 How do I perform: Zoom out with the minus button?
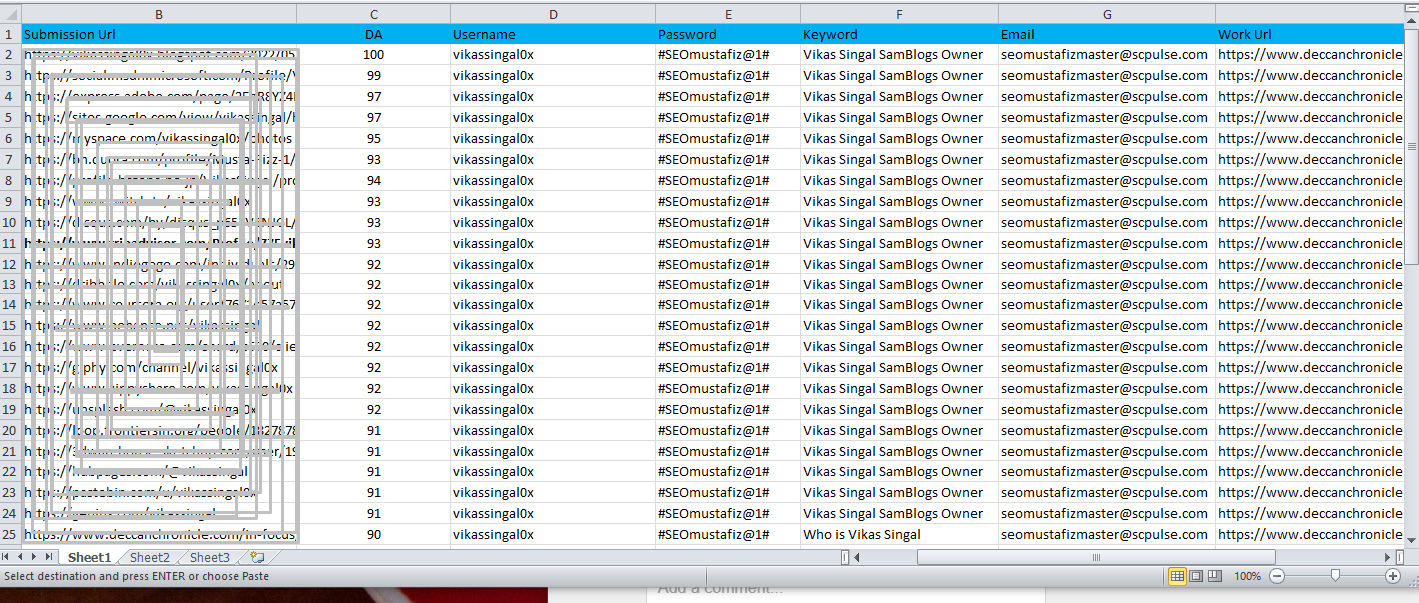click(1277, 576)
